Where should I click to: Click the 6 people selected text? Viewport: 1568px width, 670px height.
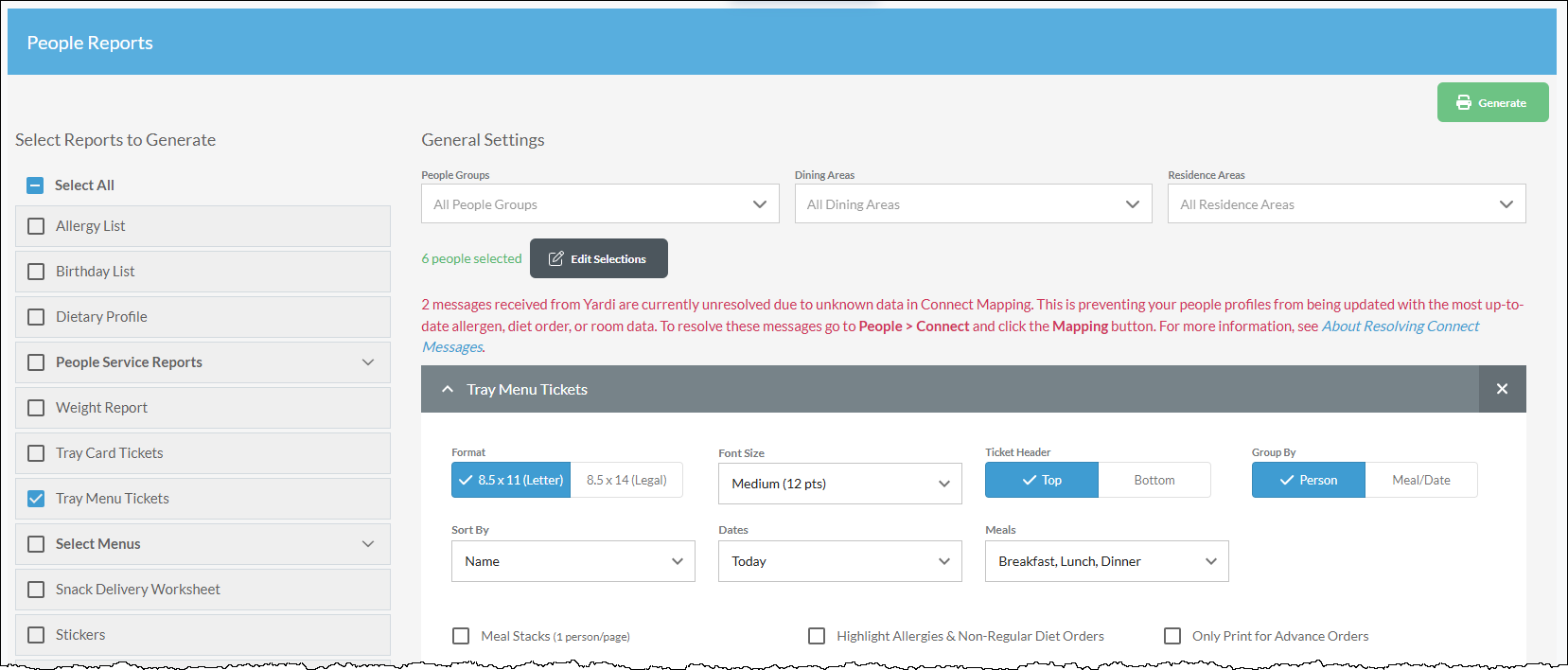point(471,258)
